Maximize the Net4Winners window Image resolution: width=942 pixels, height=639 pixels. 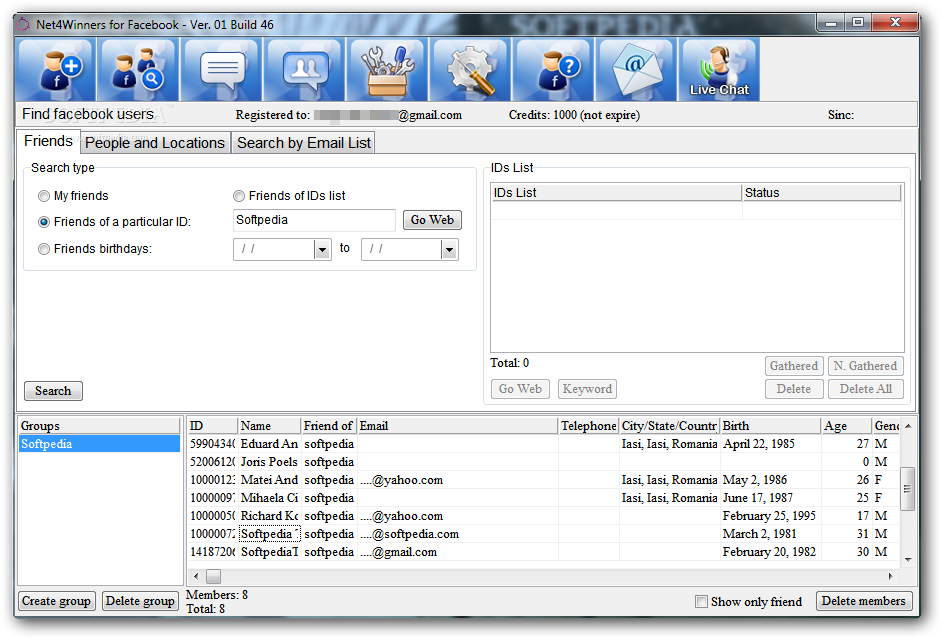tap(858, 23)
